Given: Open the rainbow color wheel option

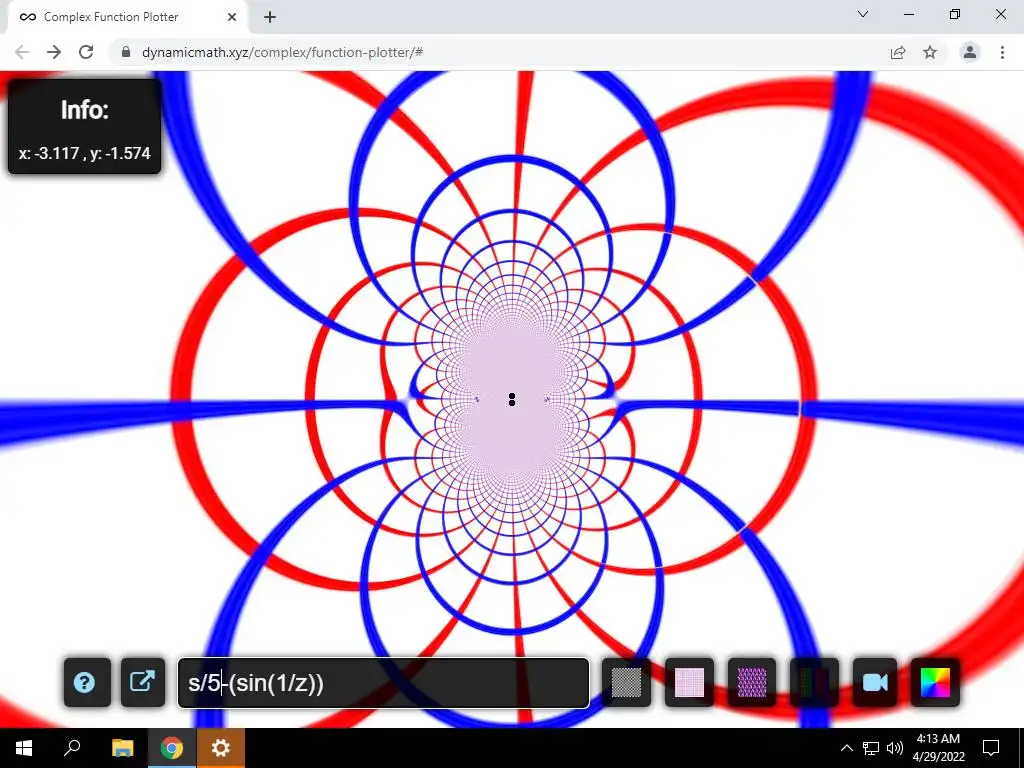Looking at the screenshot, I should coord(935,682).
